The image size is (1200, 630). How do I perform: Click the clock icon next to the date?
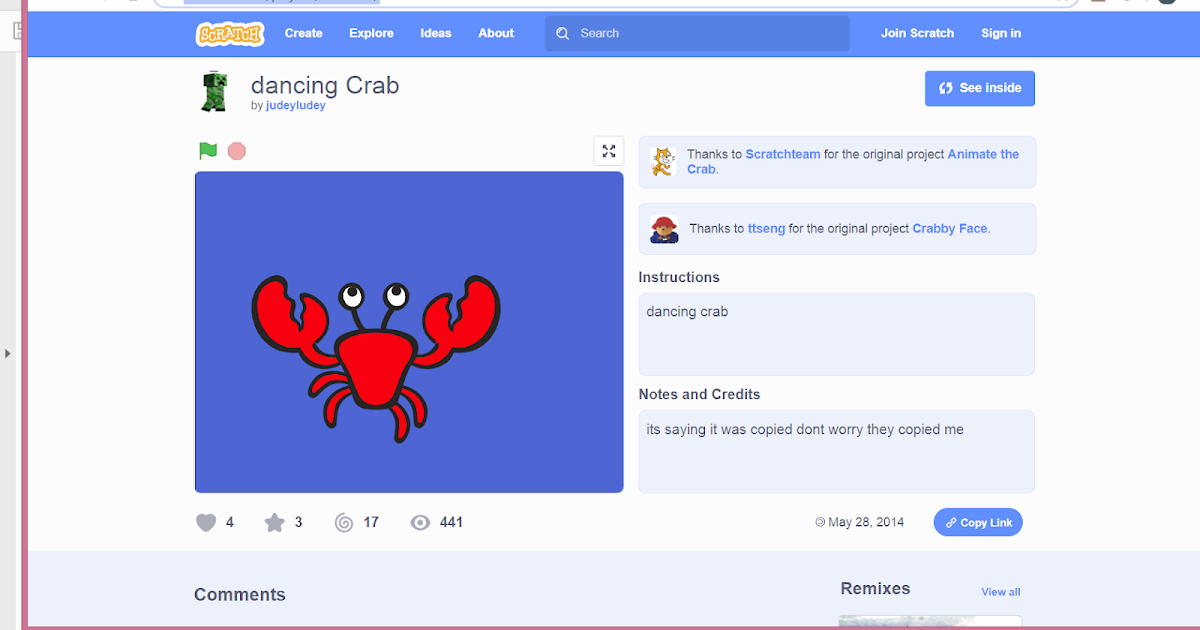tap(818, 521)
